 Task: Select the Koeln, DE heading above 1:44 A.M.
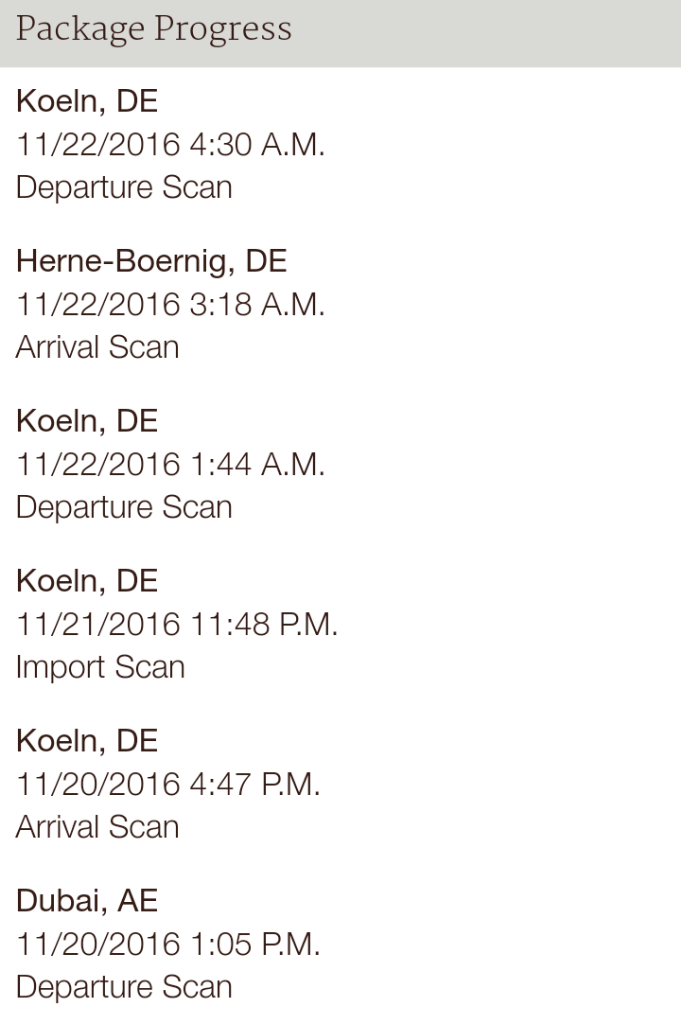click(87, 421)
